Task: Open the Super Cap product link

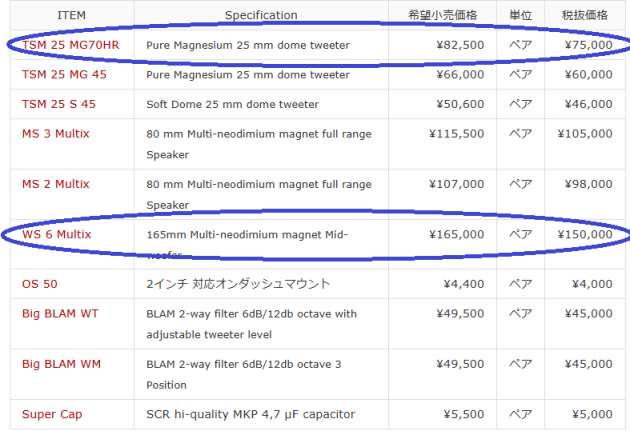Action: point(52,414)
